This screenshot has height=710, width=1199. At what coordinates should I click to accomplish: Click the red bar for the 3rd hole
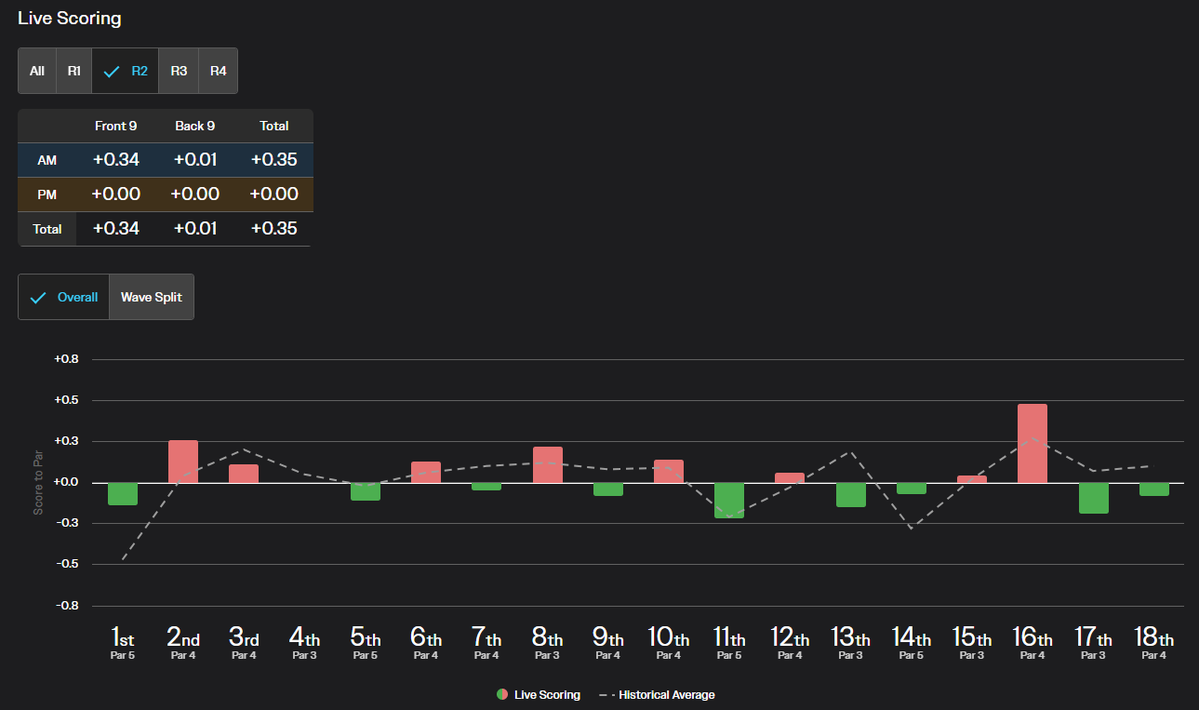243,474
